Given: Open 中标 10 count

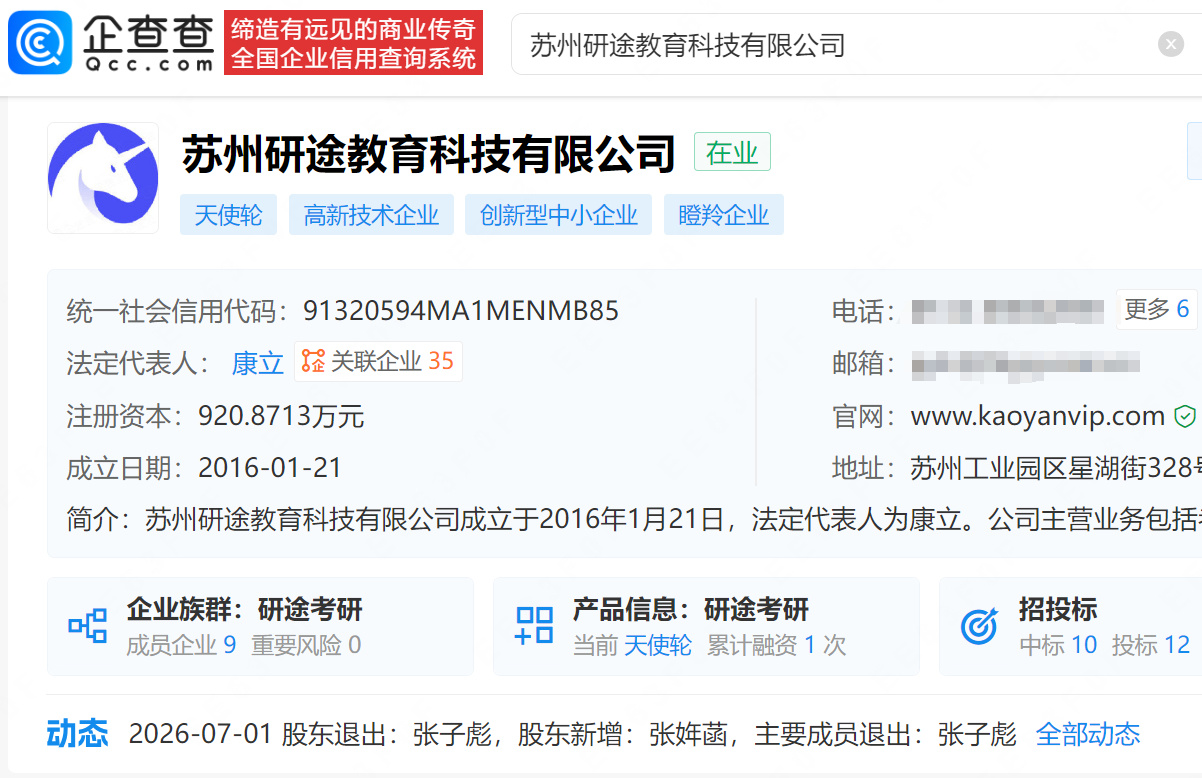Looking at the screenshot, I should 1058,645.
